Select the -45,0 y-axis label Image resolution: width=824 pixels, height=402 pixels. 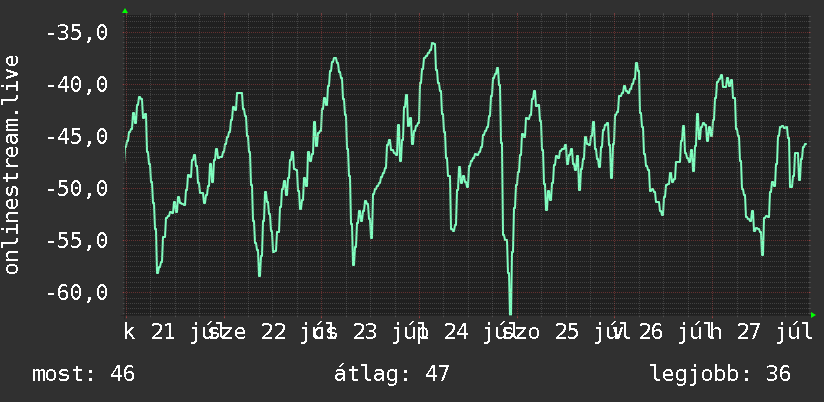77,137
